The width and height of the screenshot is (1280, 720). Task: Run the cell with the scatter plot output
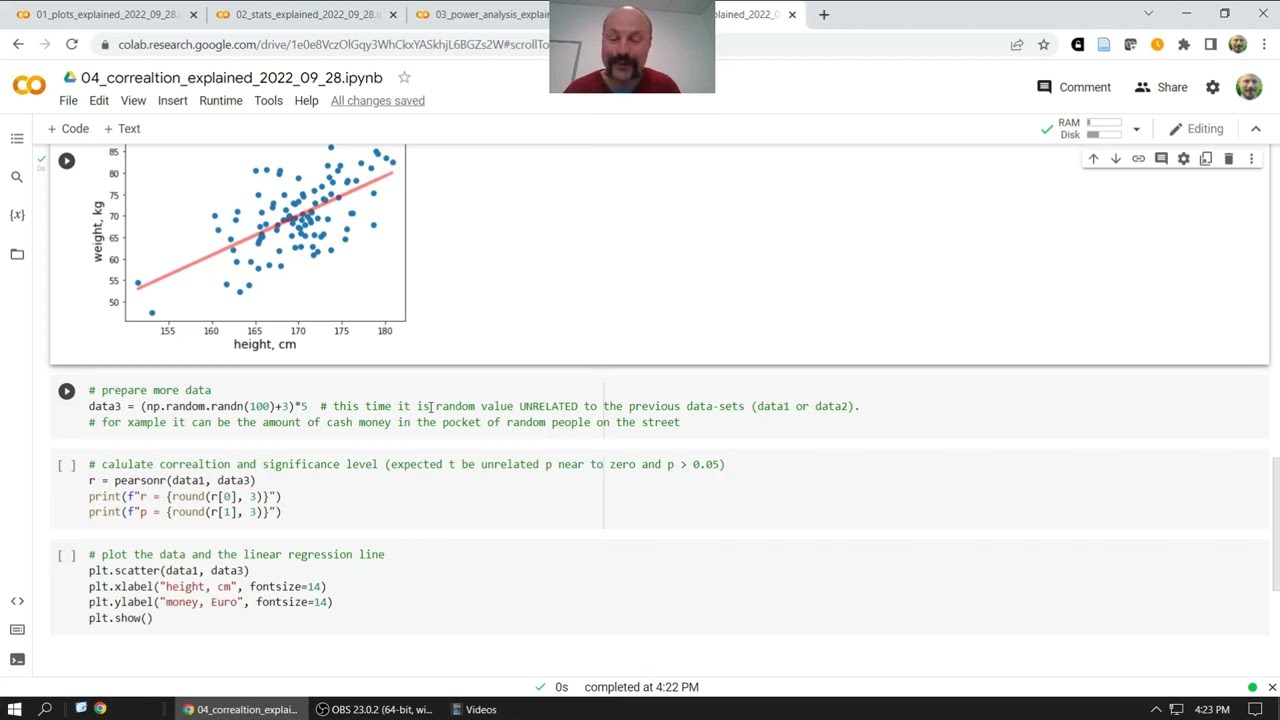tap(66, 161)
